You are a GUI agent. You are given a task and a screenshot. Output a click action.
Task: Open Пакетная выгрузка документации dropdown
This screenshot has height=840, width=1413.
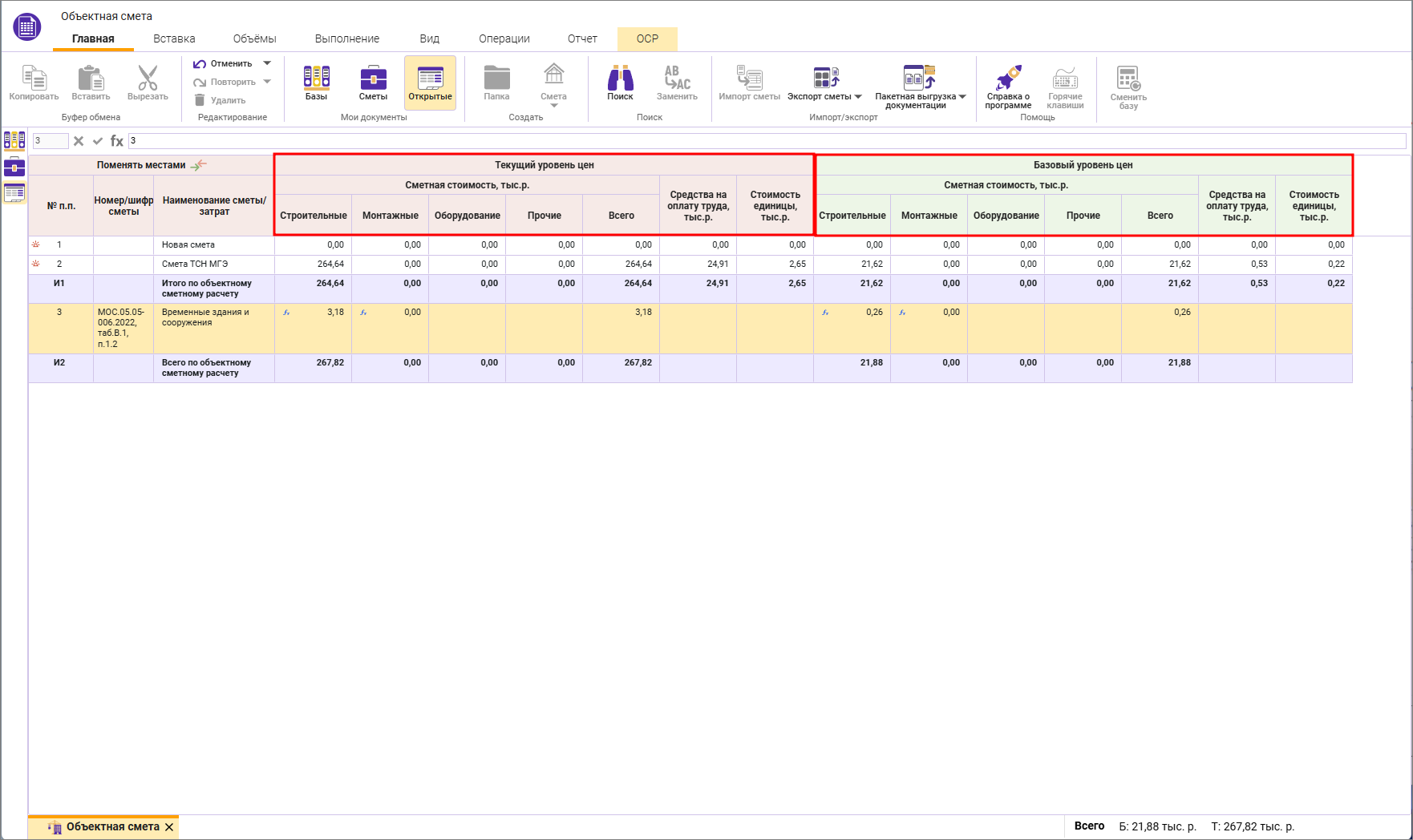(962, 97)
